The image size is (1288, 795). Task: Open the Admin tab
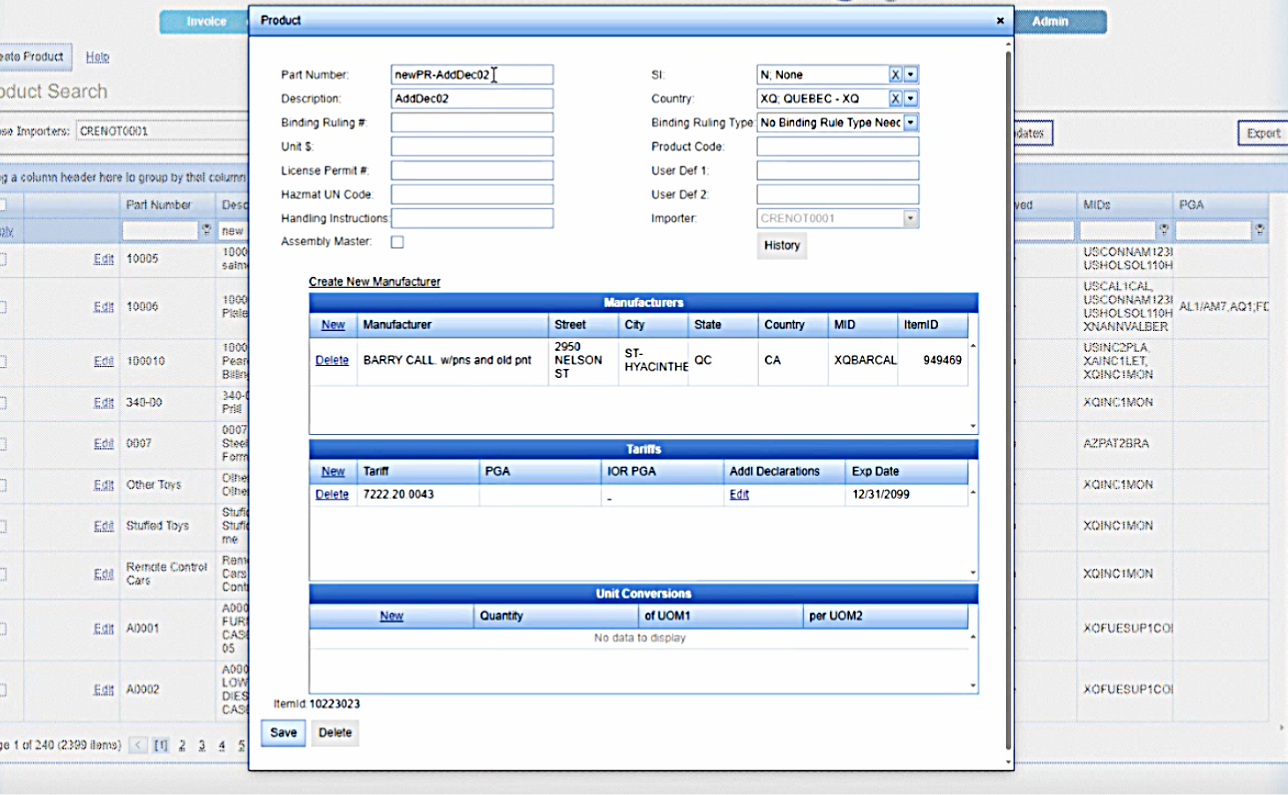pyautogui.click(x=1050, y=21)
